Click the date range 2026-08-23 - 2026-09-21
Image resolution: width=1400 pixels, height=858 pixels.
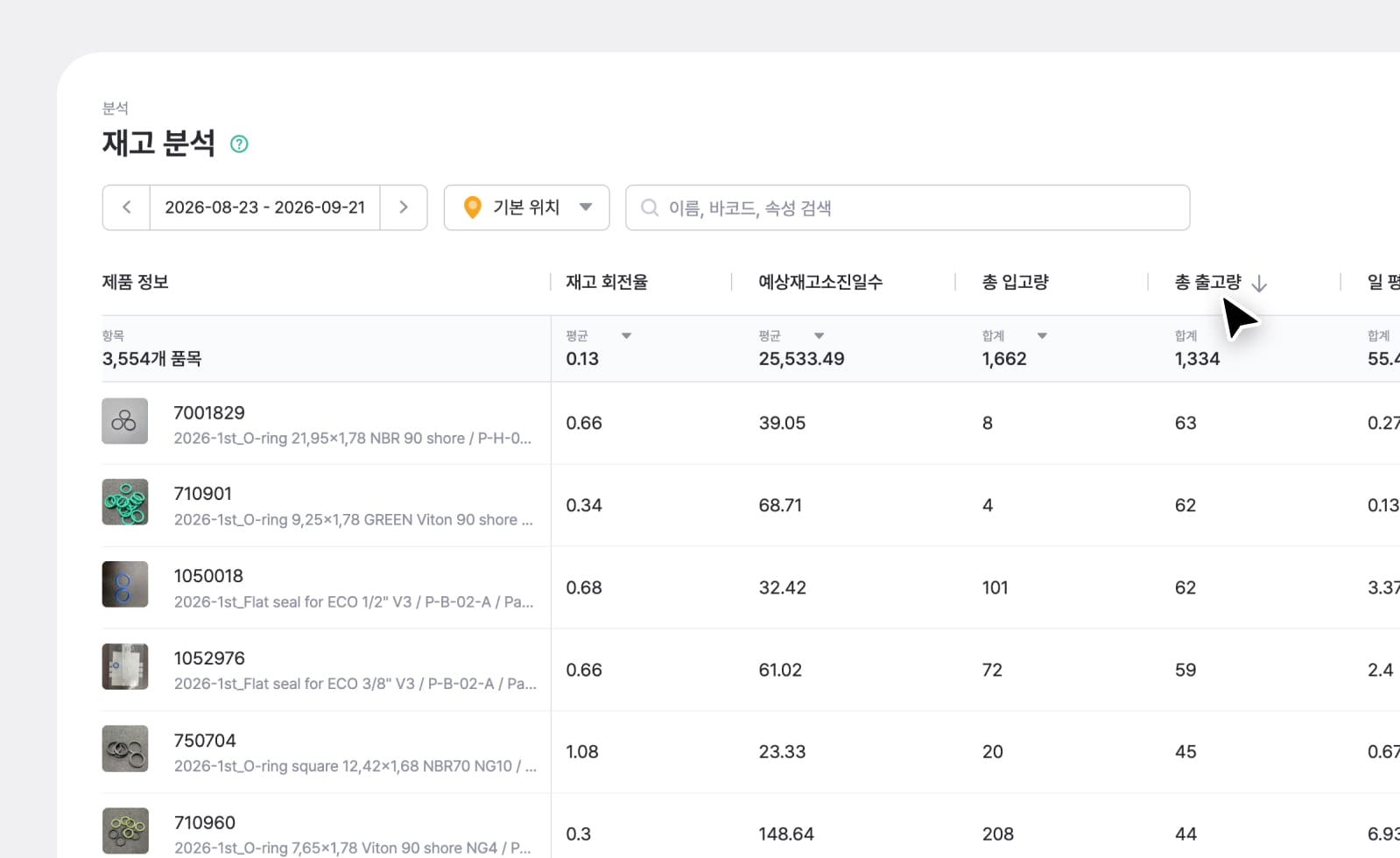[264, 207]
